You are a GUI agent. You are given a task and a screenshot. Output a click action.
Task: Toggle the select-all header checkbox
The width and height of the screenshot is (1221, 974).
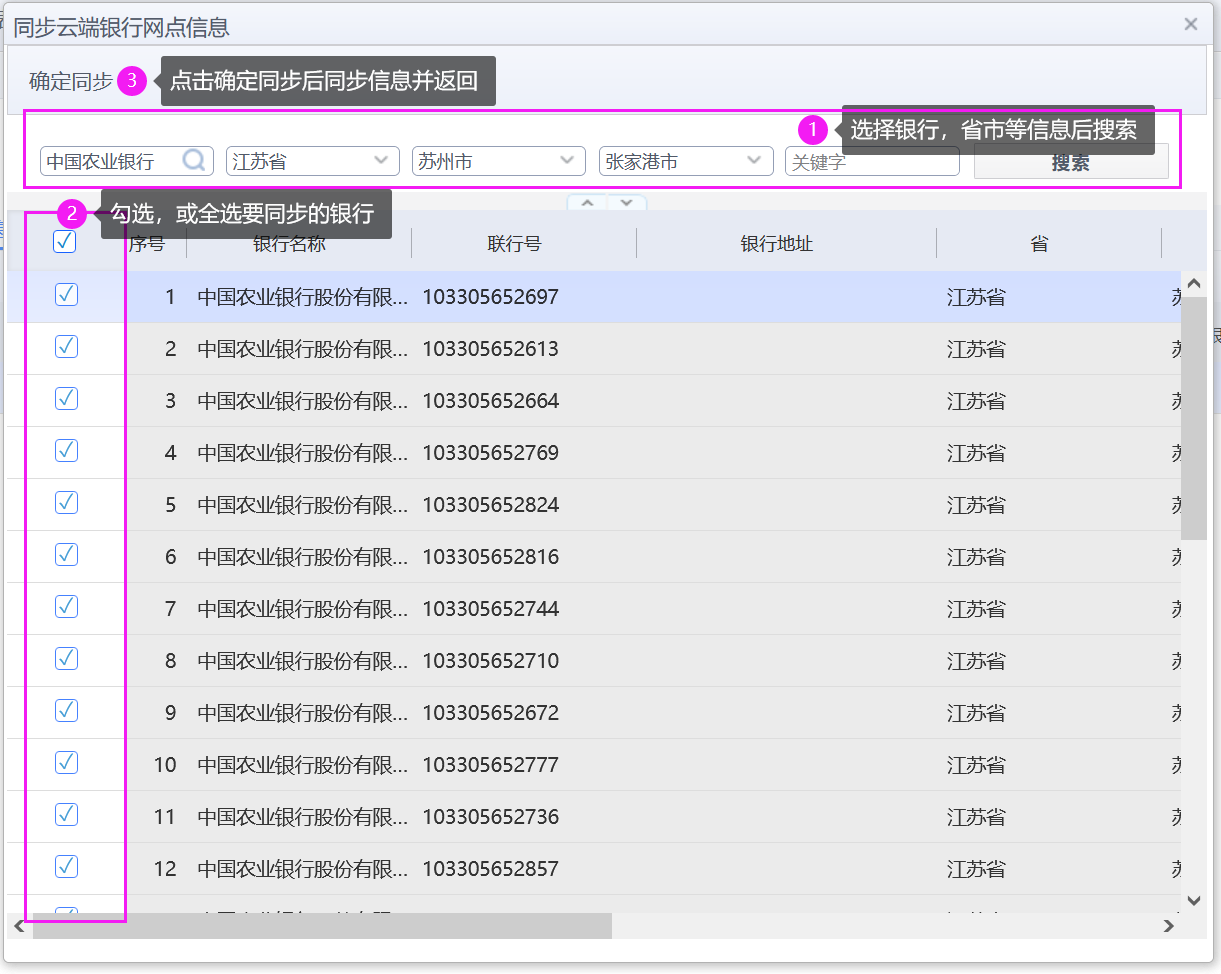coord(65,241)
